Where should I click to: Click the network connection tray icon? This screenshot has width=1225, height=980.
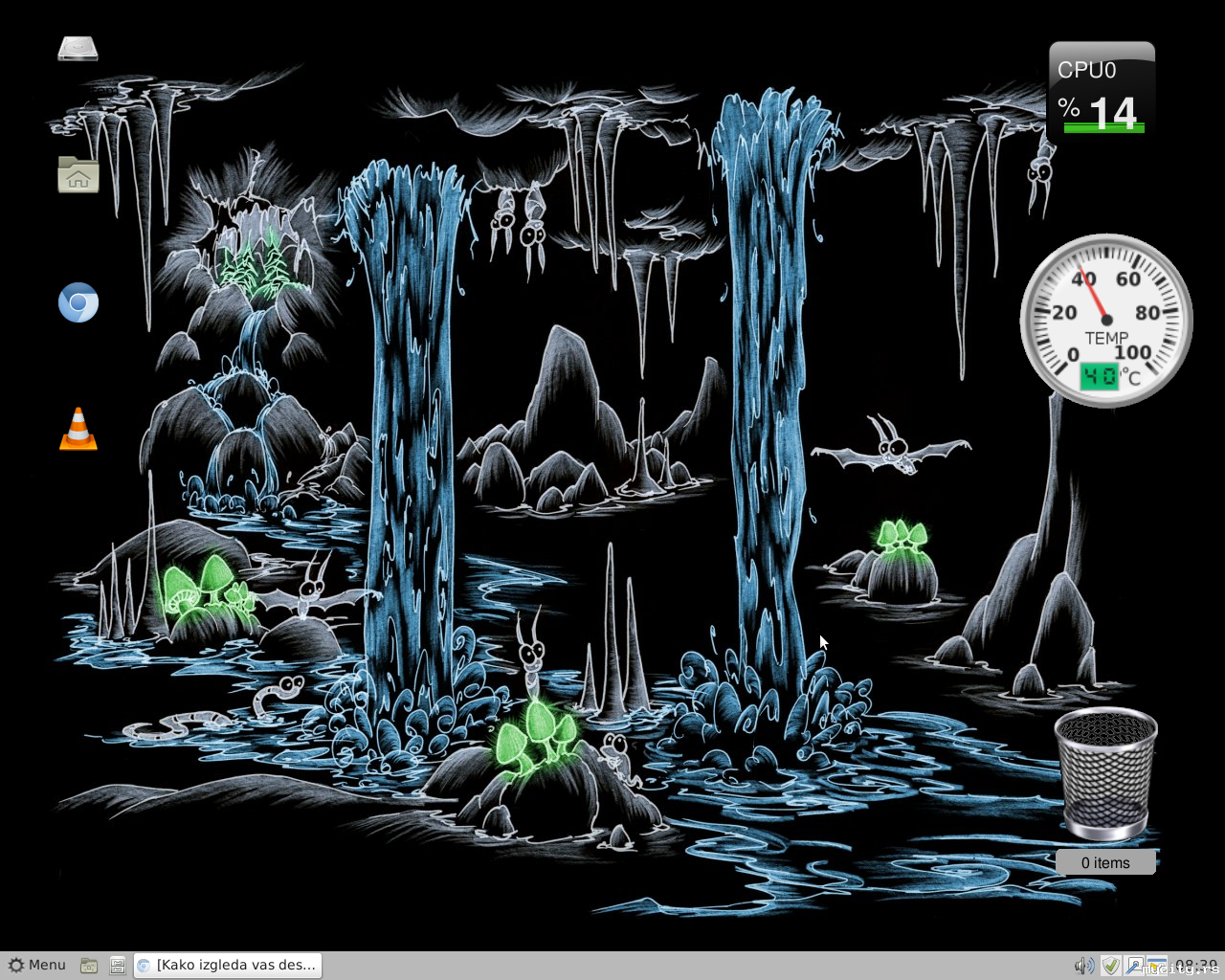pos(1134,966)
